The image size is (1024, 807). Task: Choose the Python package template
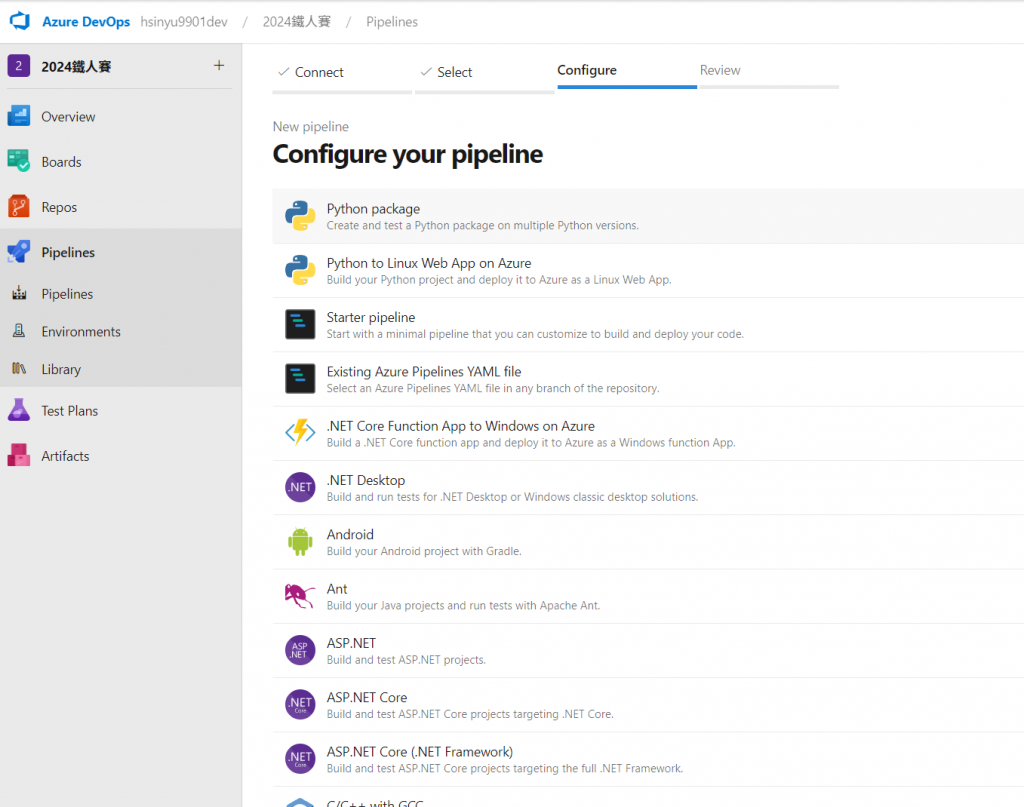pyautogui.click(x=648, y=216)
